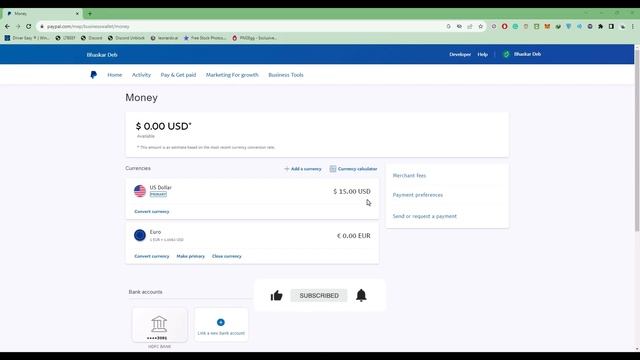The width and height of the screenshot is (640, 360).
Task: Select the HDFC bank building icon
Action: [159, 324]
